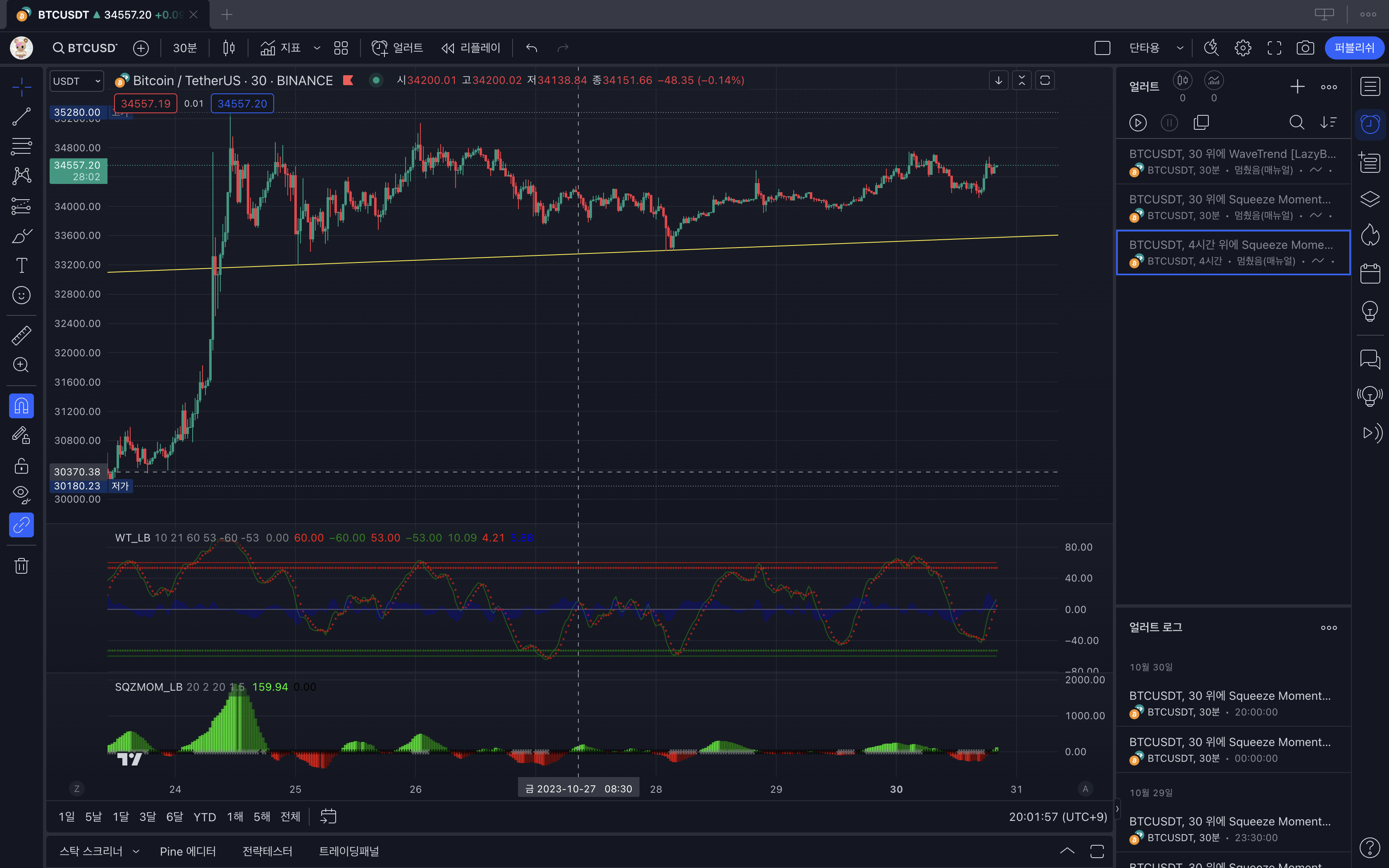Start bar 리플레이 mode

click(471, 48)
